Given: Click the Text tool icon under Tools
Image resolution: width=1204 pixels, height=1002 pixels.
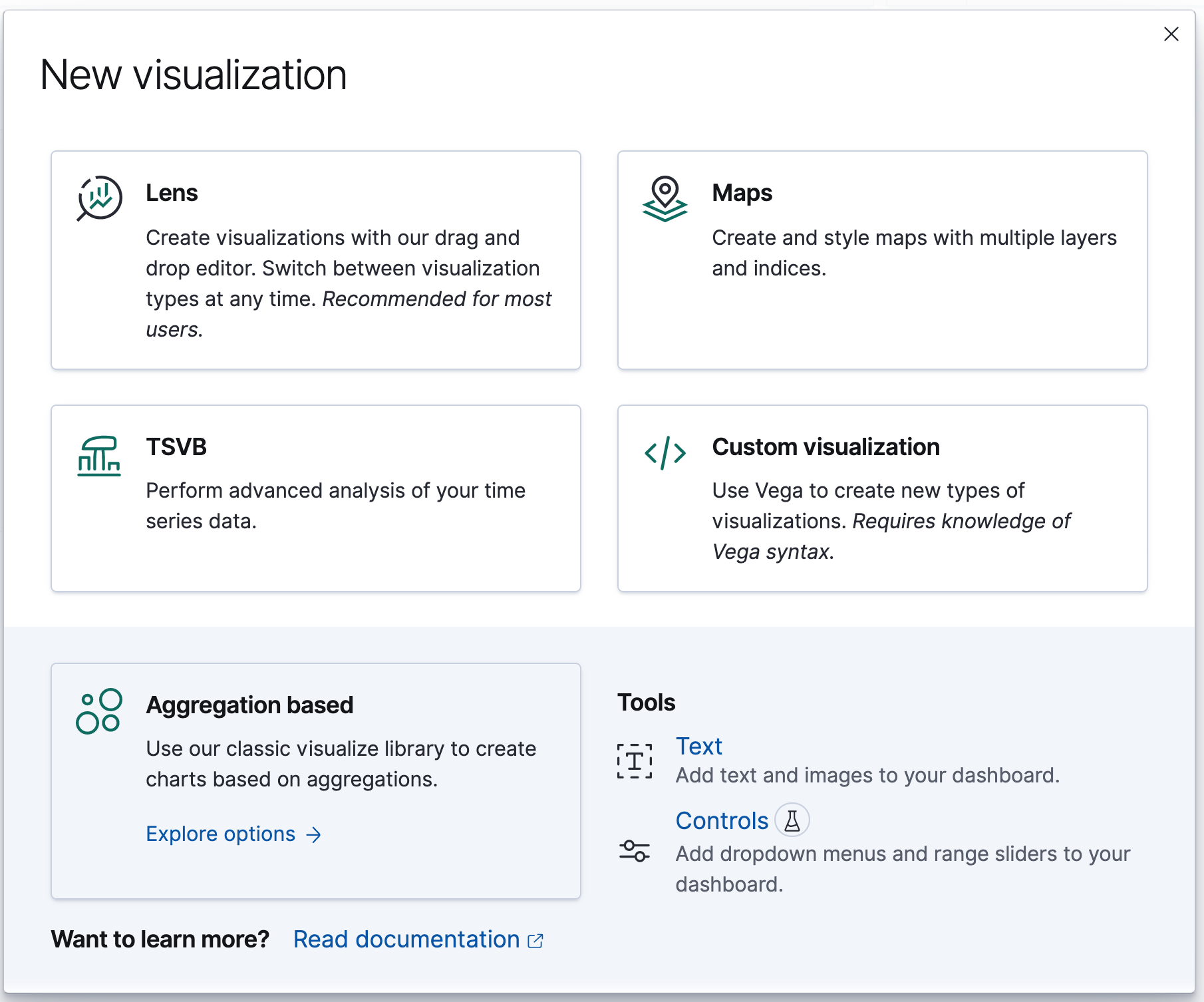Looking at the screenshot, I should [634, 760].
